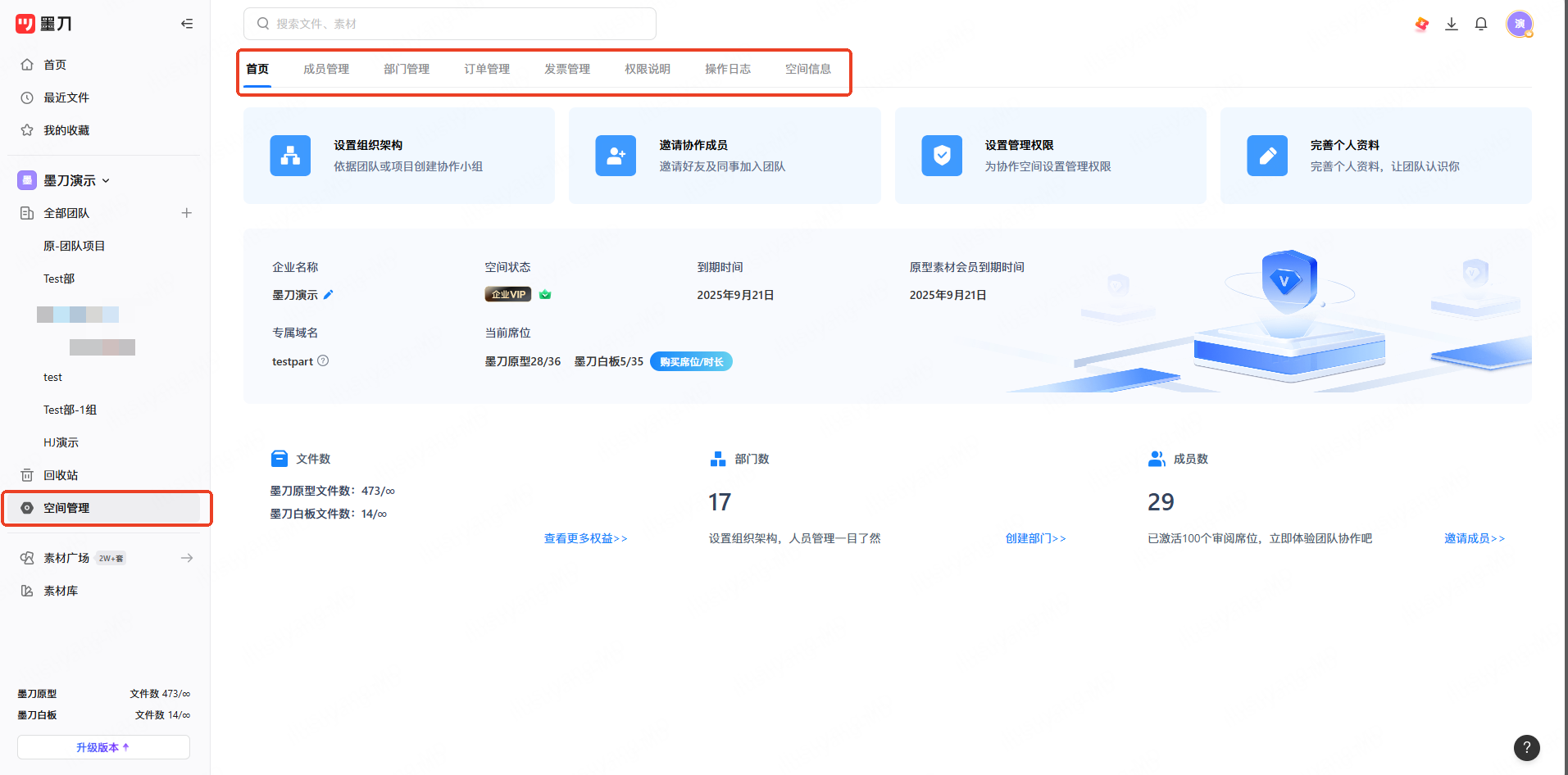Focus the 搜索文件、素材 search box
The height and width of the screenshot is (775, 1568).
click(450, 24)
